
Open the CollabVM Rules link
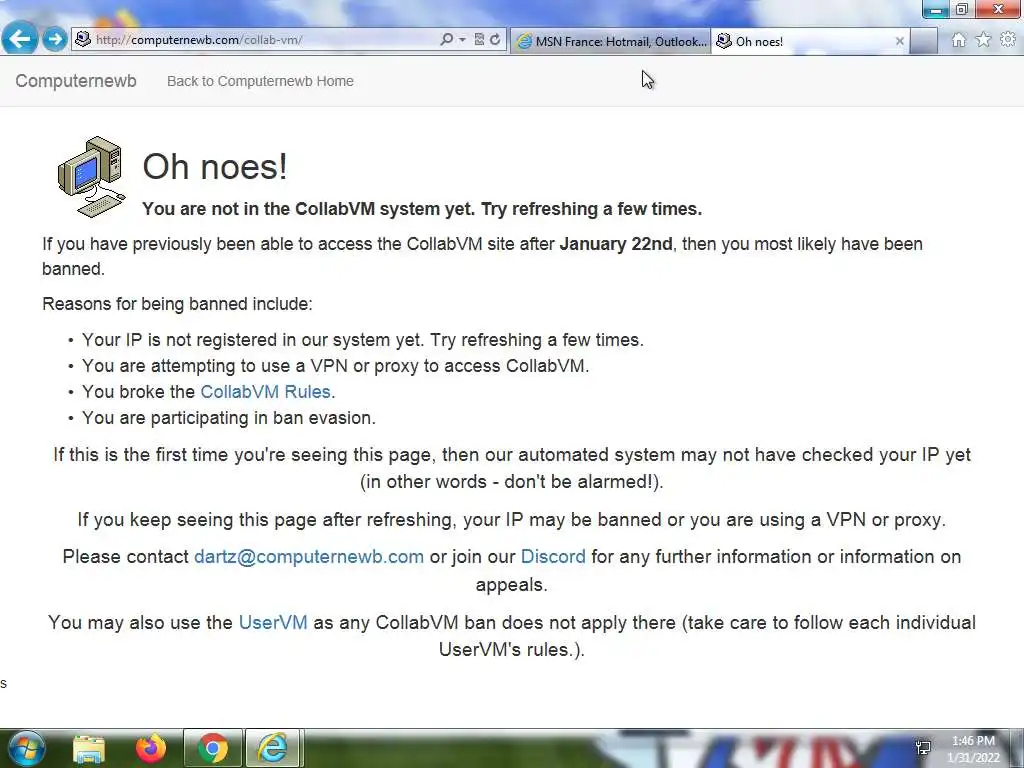[x=265, y=391]
